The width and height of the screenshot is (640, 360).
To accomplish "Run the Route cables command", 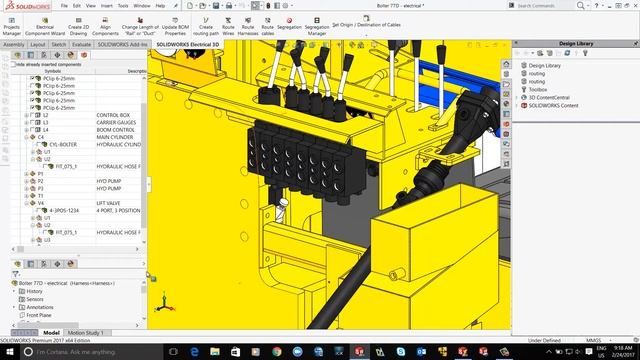I will coord(268,27).
